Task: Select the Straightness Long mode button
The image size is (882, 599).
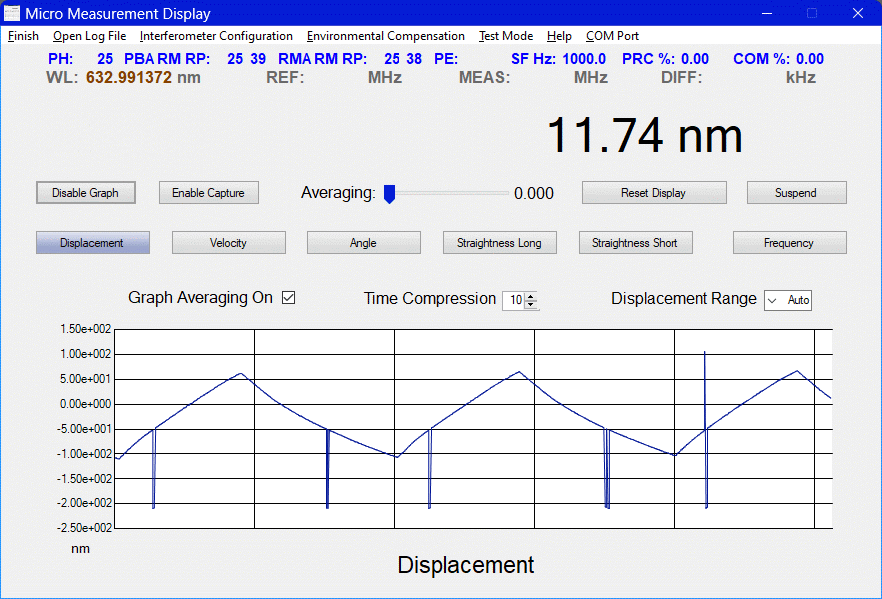Action: click(x=499, y=243)
